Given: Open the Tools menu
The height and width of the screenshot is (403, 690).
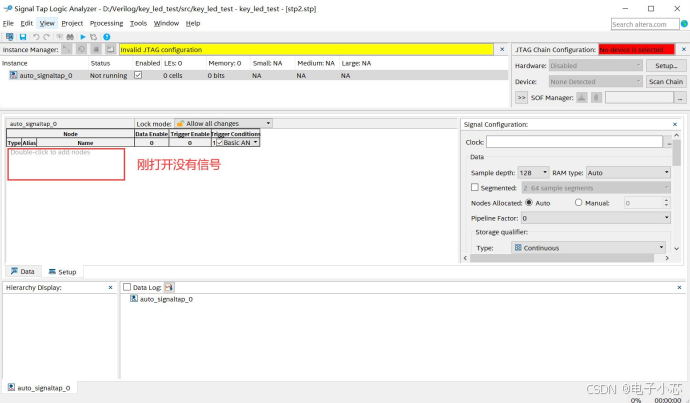Looking at the screenshot, I should click(x=138, y=23).
